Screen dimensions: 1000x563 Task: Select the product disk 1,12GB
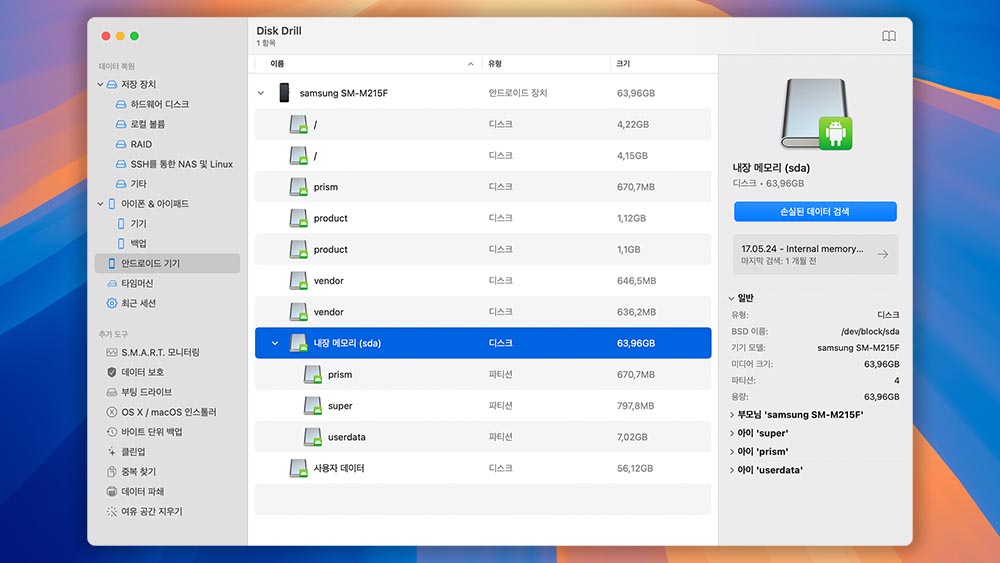pos(483,218)
